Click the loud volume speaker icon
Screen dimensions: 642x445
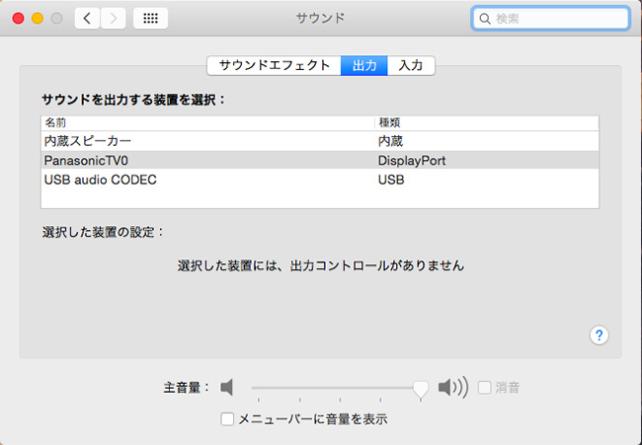(453, 387)
